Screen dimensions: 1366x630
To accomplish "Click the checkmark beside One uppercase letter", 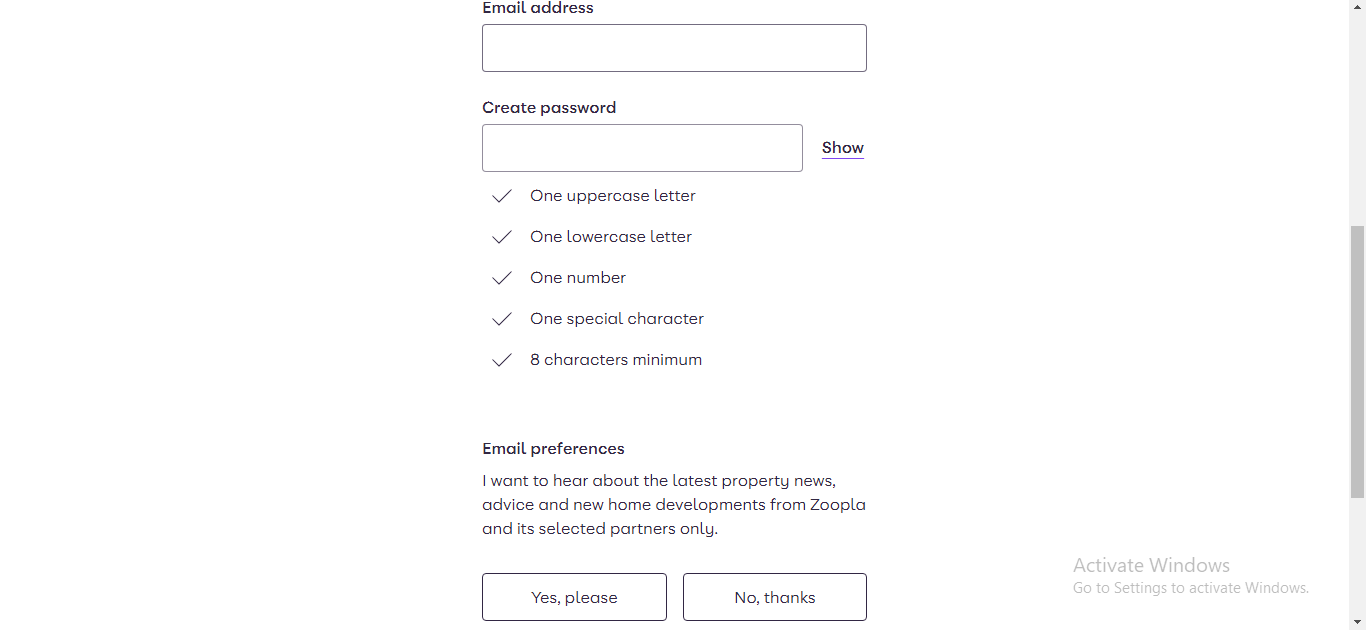I will [502, 196].
